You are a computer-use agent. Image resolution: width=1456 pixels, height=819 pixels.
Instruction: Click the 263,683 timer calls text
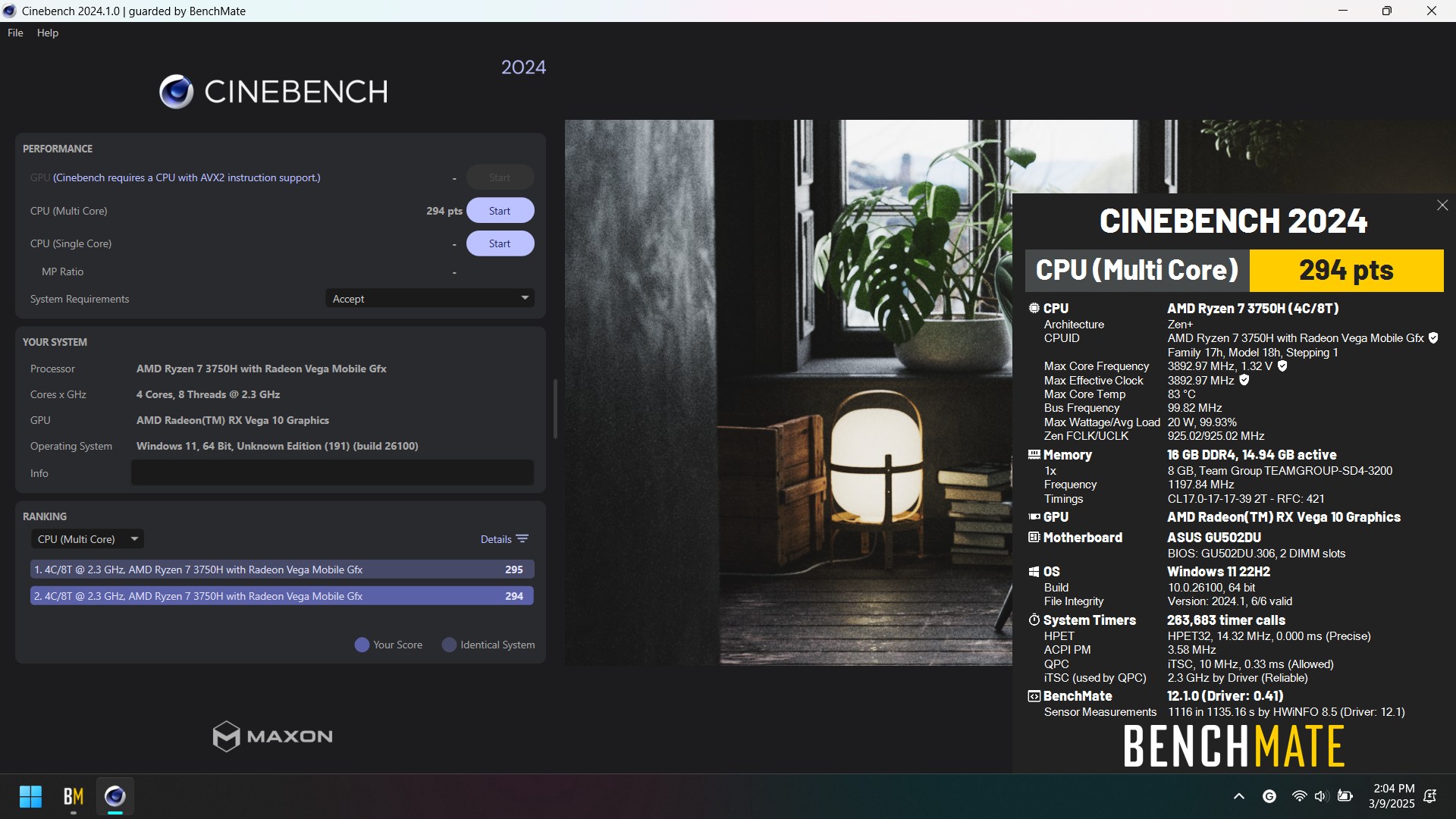pyautogui.click(x=1226, y=620)
